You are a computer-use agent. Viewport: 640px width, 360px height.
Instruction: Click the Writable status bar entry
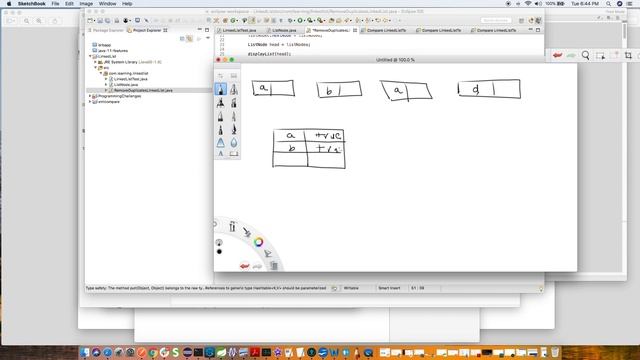[x=351, y=288]
